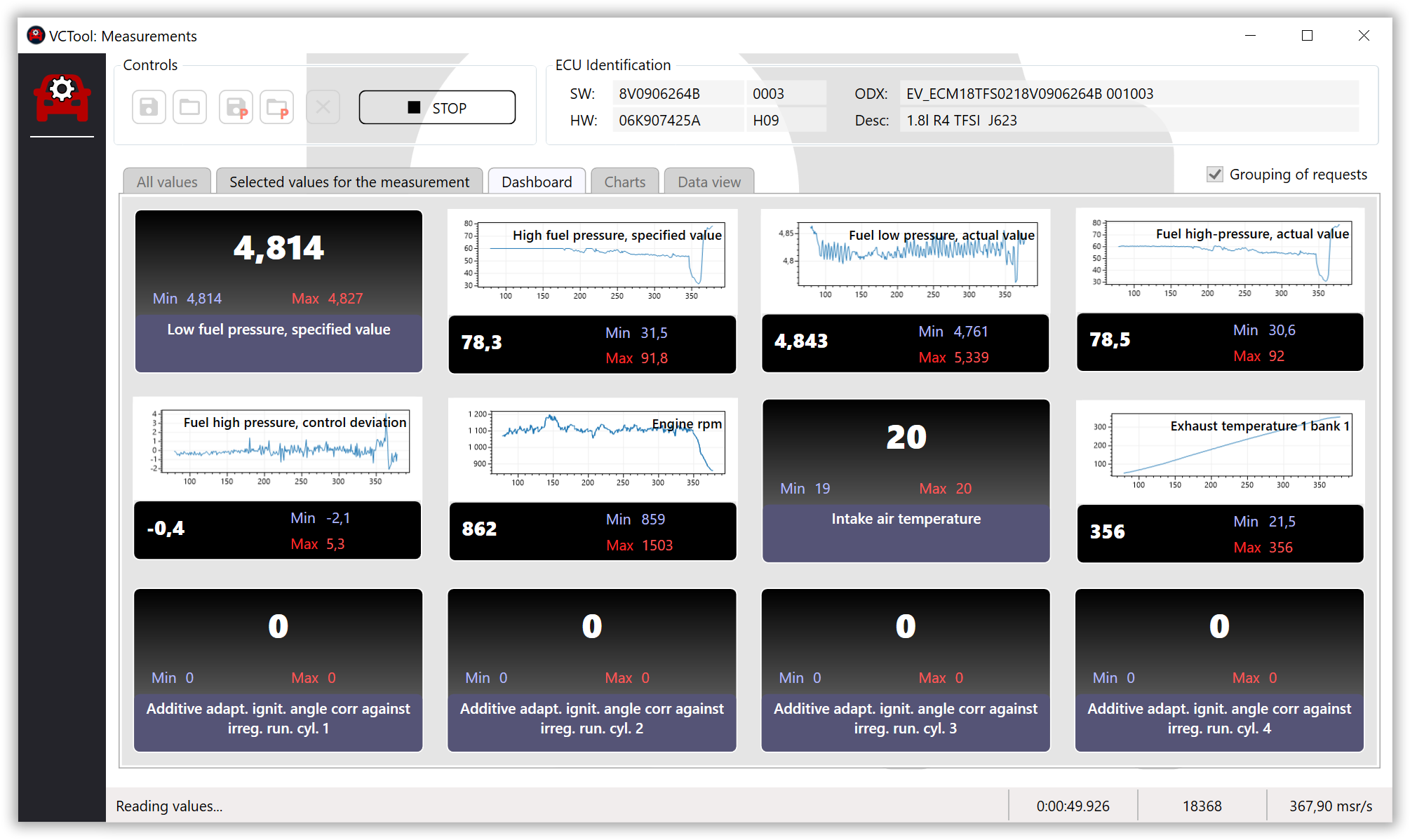Click the open folder icon in Controls
Viewport: 1410px width, 840px height.
(x=189, y=107)
